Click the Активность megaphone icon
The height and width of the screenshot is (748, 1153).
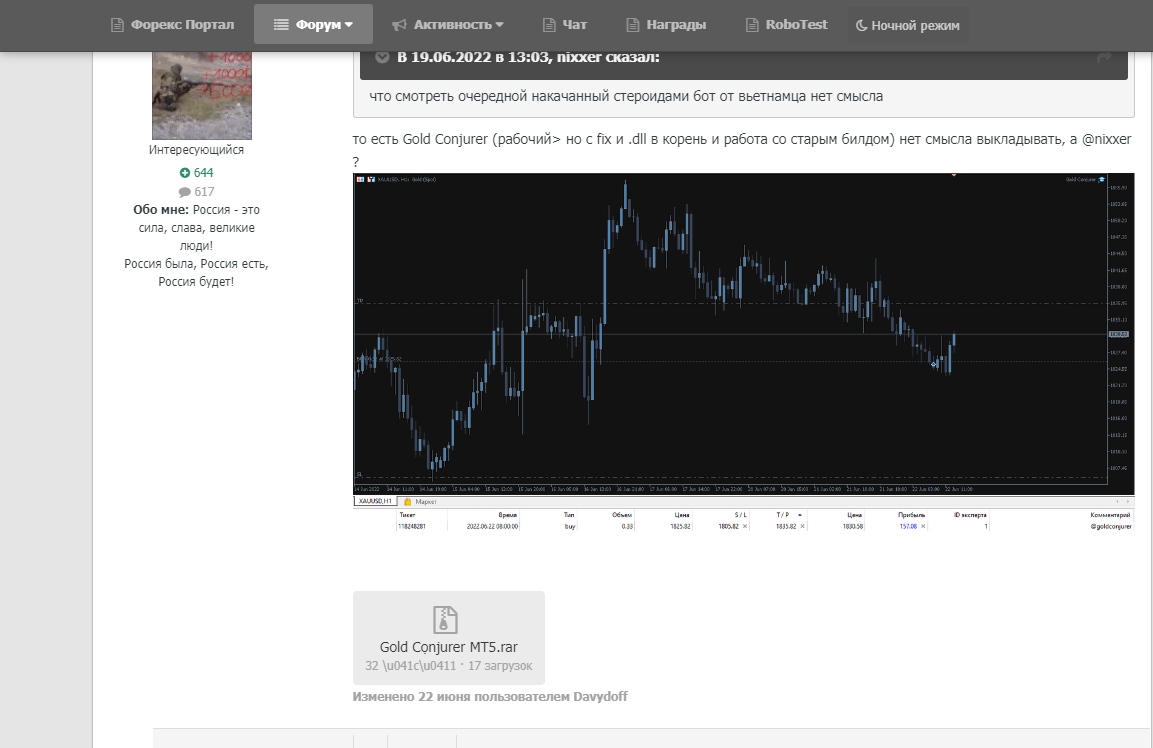pyautogui.click(x=399, y=25)
